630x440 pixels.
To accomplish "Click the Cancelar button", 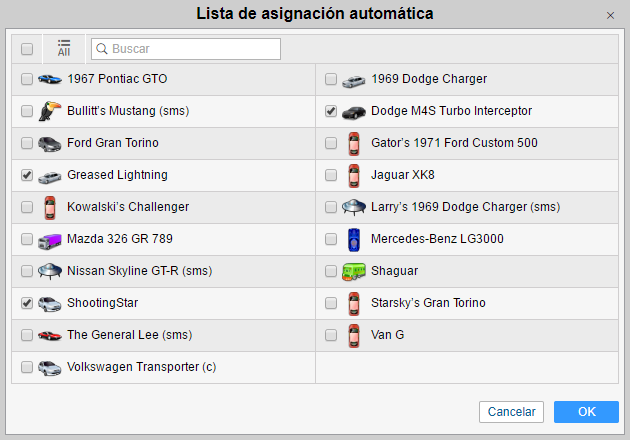I will pyautogui.click(x=511, y=412).
